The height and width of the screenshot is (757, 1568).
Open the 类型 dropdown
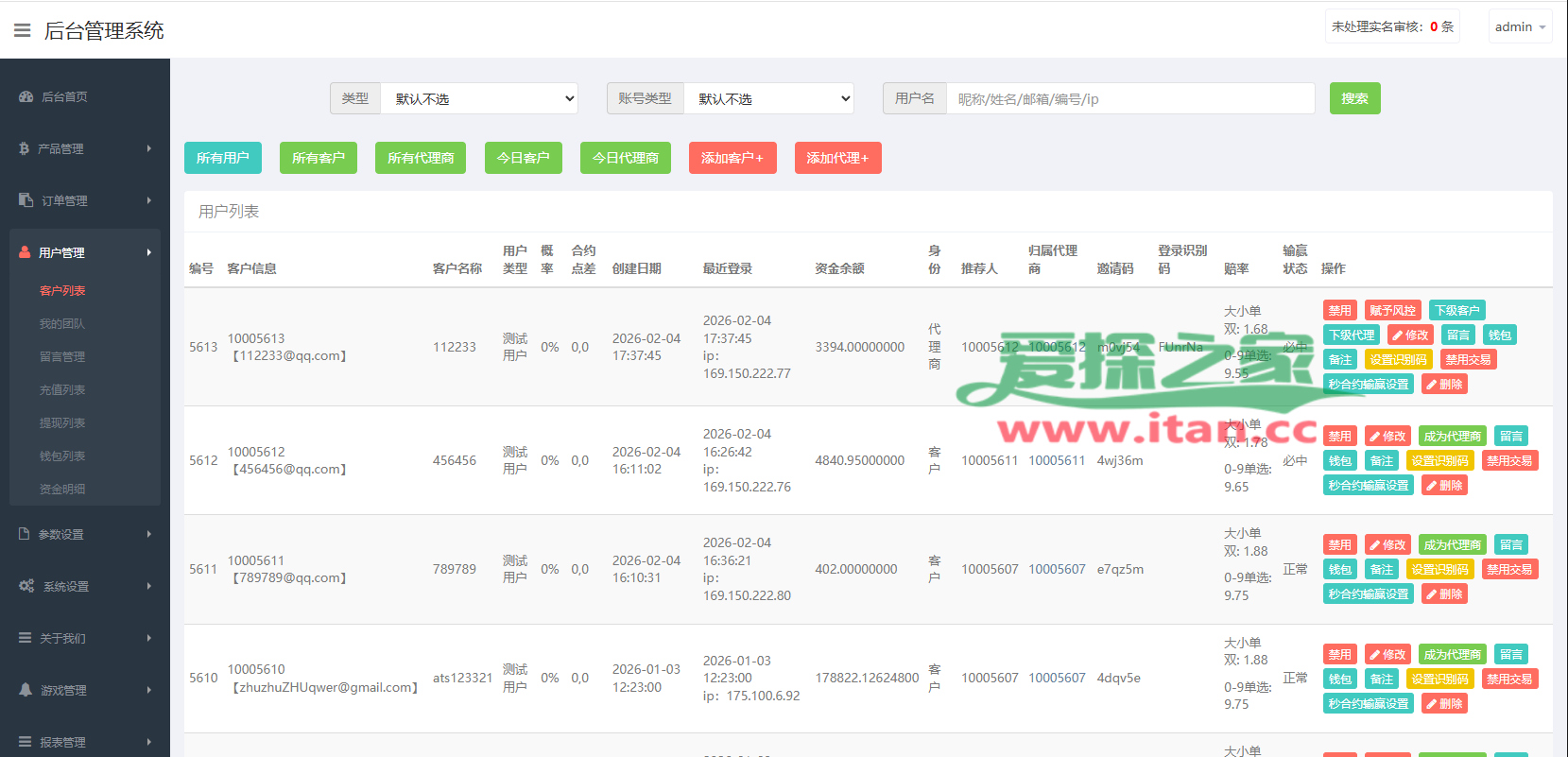(x=479, y=98)
